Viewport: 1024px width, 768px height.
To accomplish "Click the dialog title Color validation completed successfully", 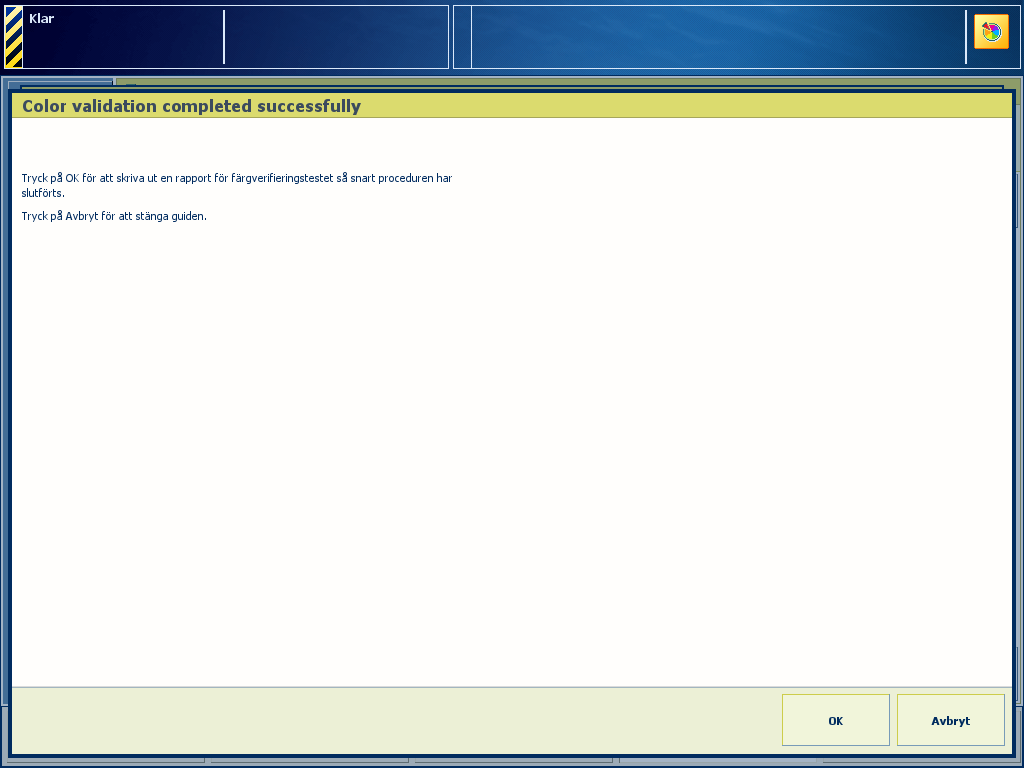I will pyautogui.click(x=191, y=106).
